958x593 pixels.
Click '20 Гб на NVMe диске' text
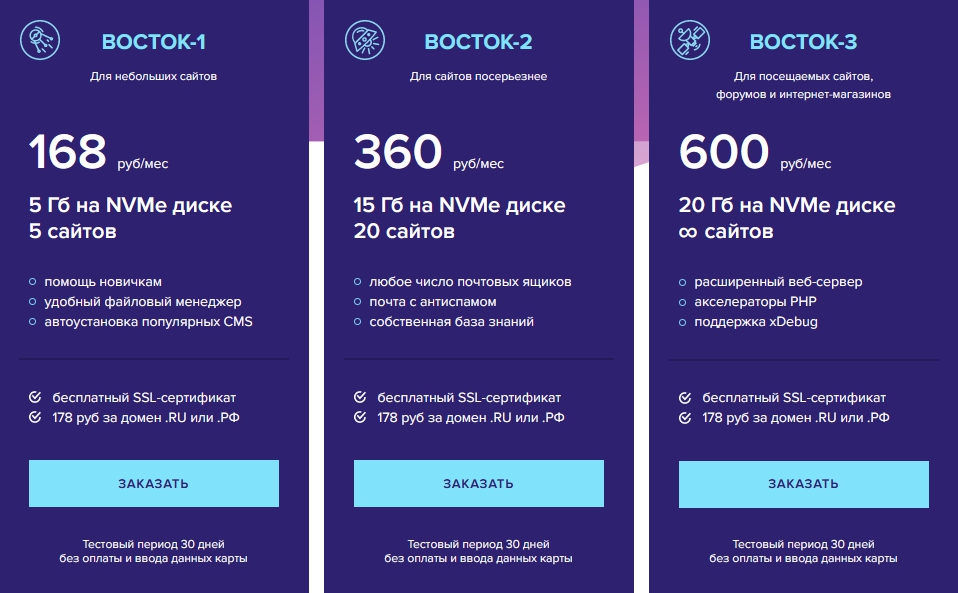pyautogui.click(x=785, y=206)
